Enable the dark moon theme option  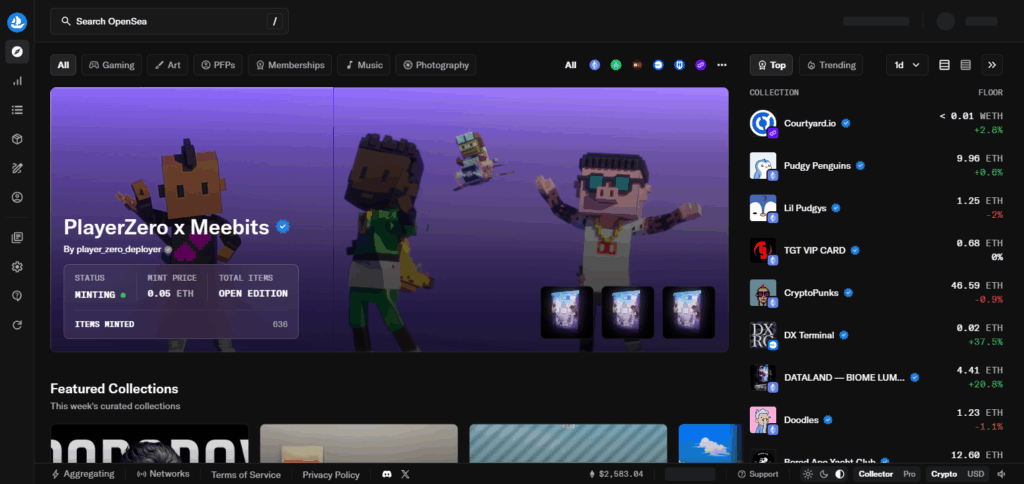click(x=824, y=474)
